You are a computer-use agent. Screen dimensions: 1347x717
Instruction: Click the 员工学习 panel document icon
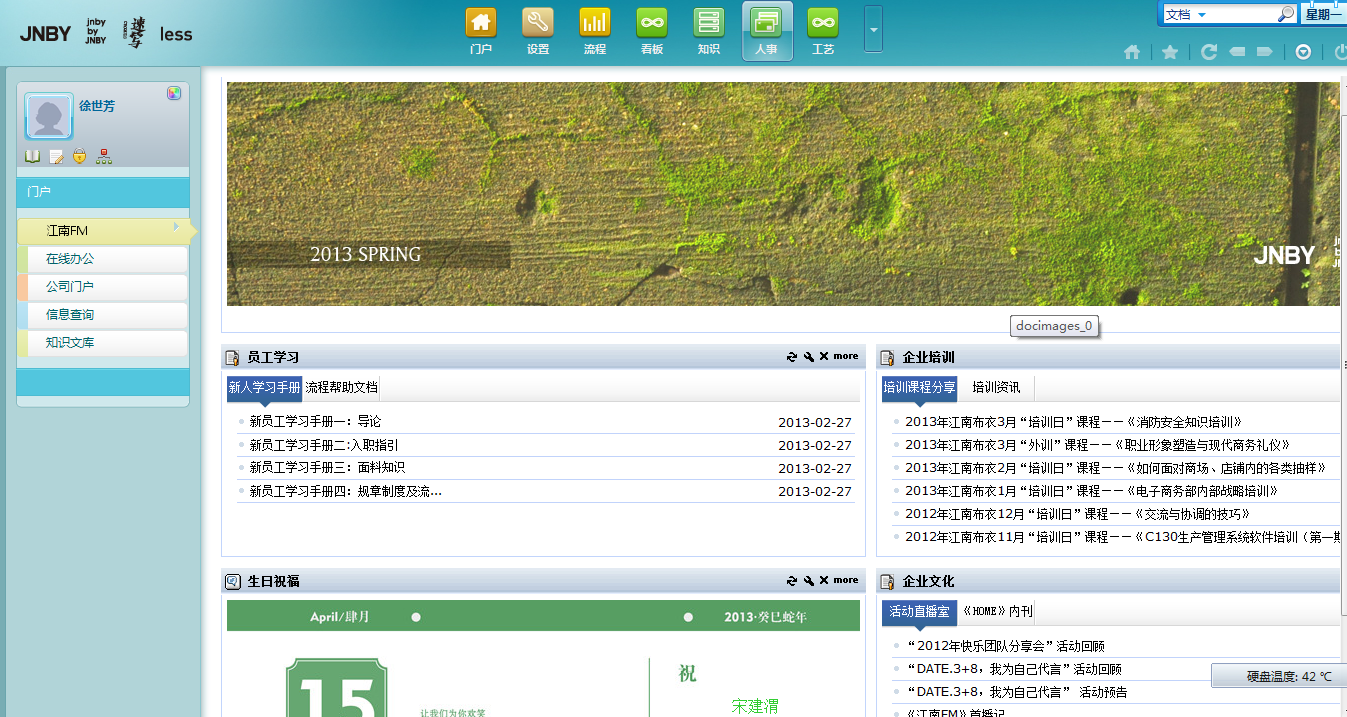point(232,357)
